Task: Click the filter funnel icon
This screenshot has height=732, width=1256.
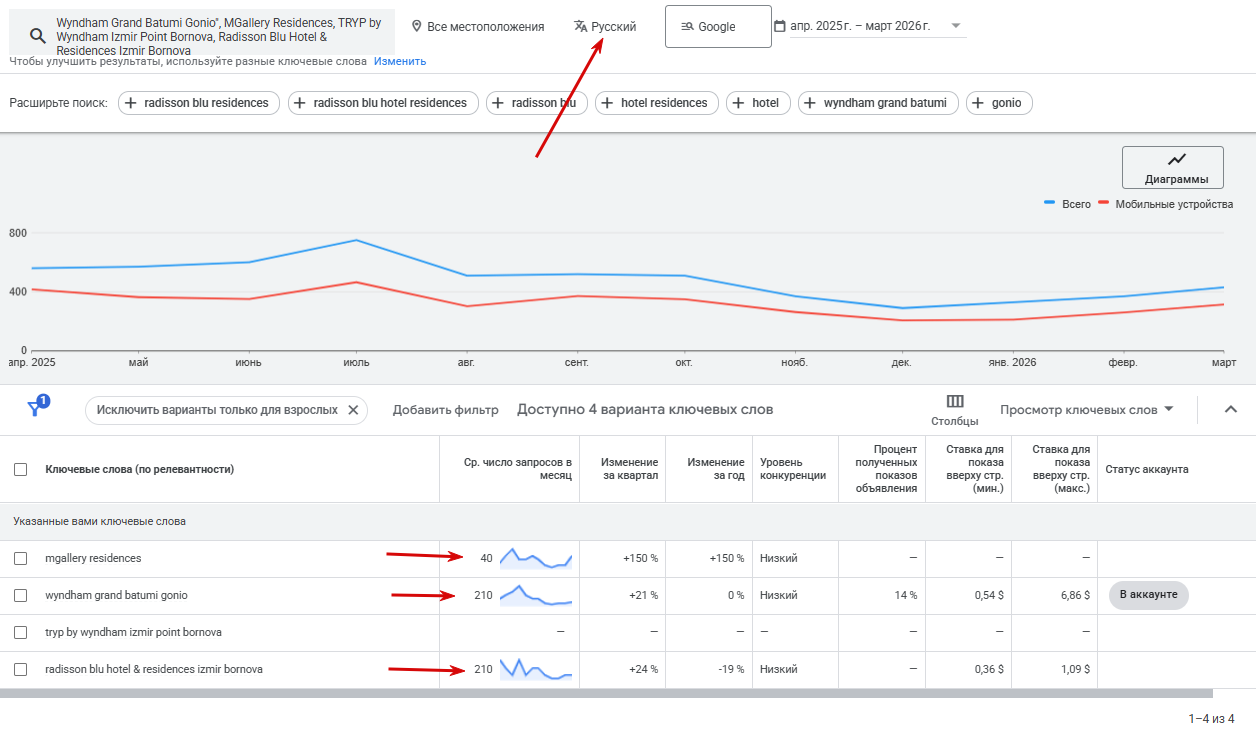Action: [x=36, y=408]
